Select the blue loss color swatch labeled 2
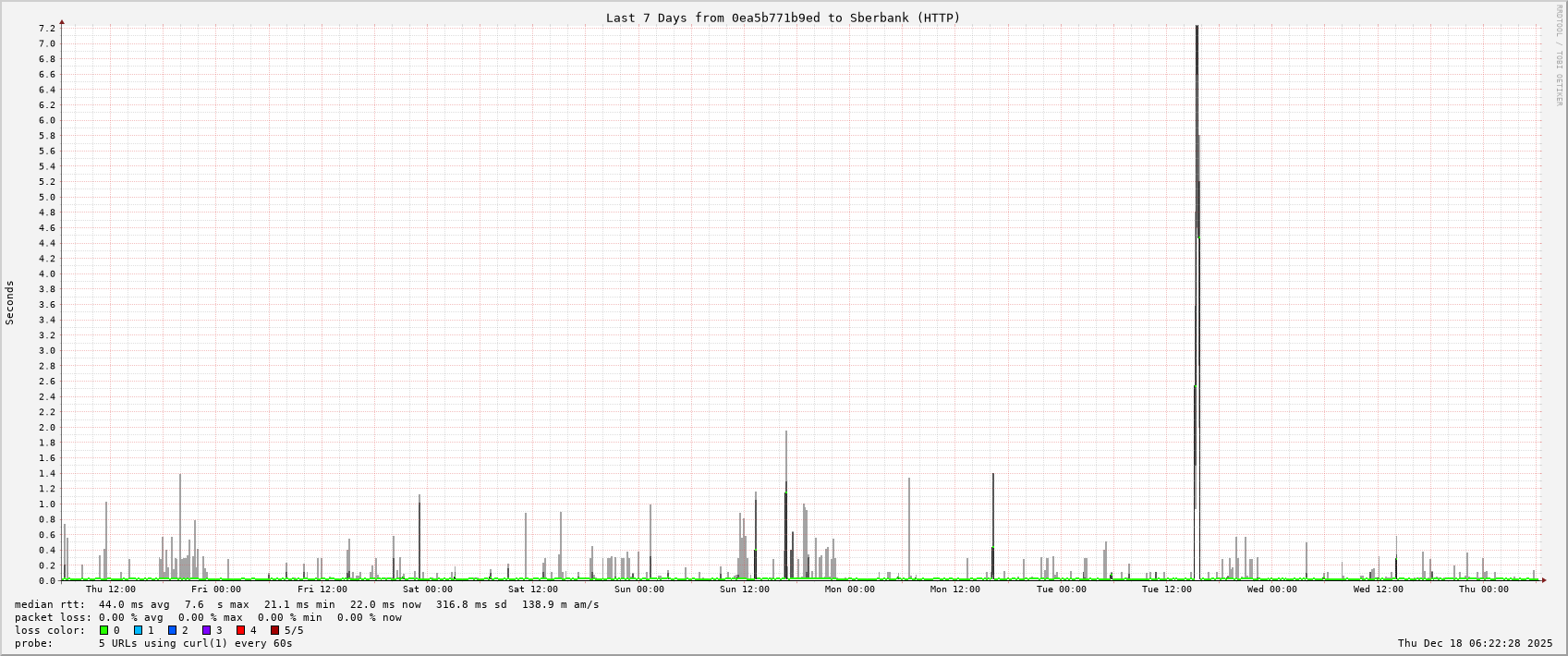The width and height of the screenshot is (1568, 656). click(x=172, y=630)
